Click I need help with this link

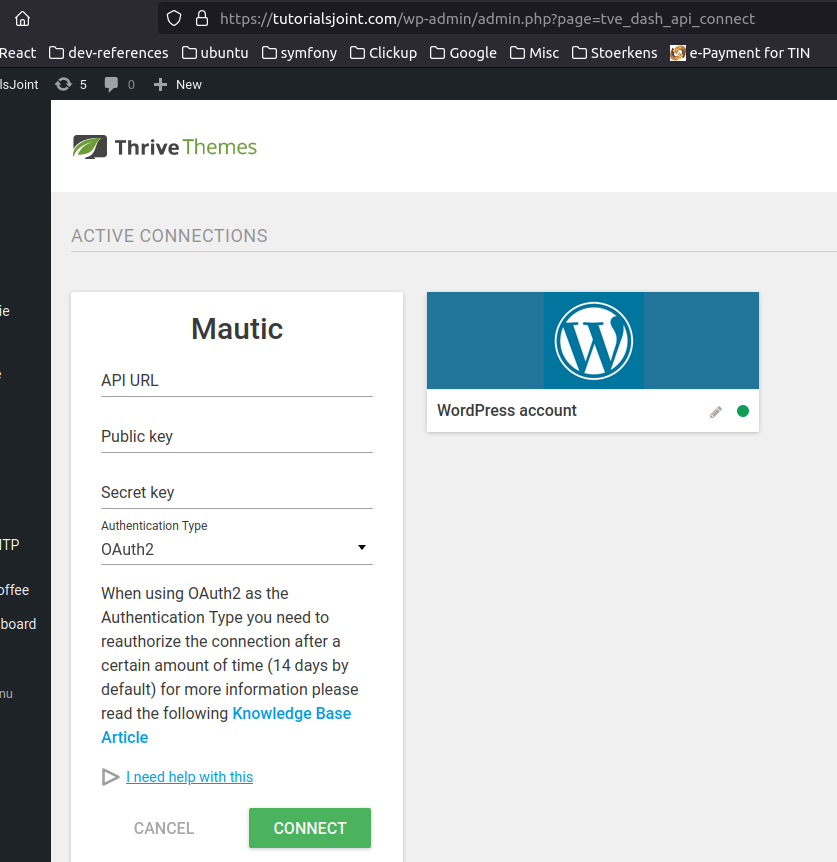click(190, 777)
